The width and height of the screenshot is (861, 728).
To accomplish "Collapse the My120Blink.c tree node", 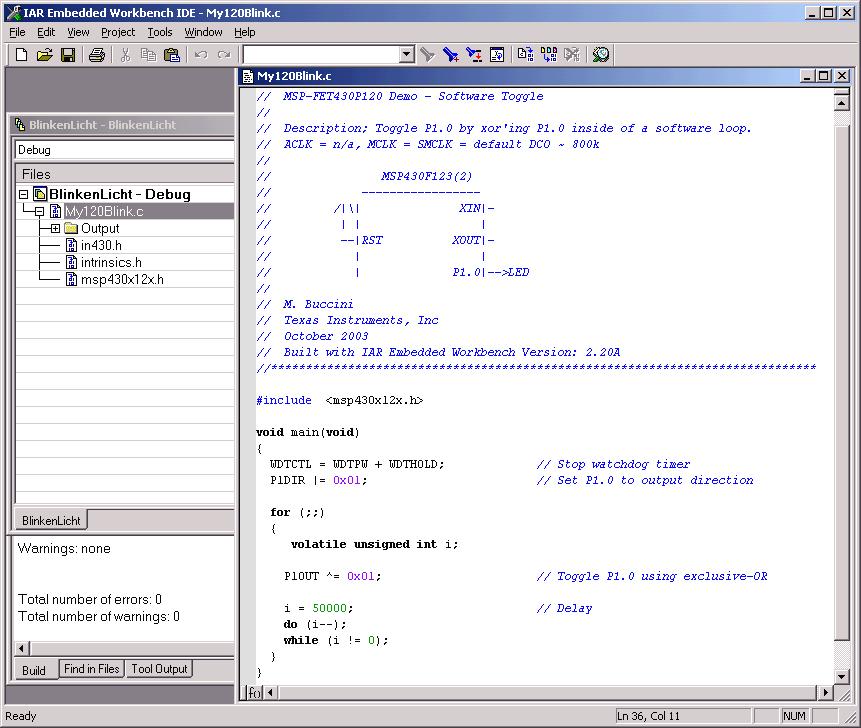I will [x=40, y=211].
